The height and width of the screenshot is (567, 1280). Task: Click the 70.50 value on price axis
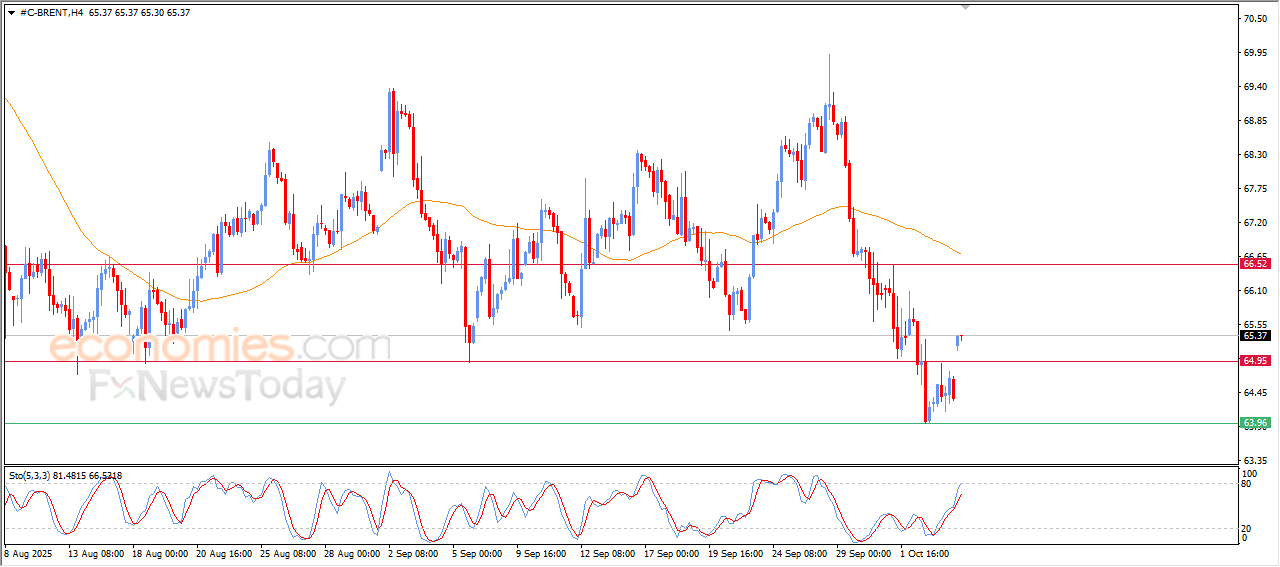1254,19
